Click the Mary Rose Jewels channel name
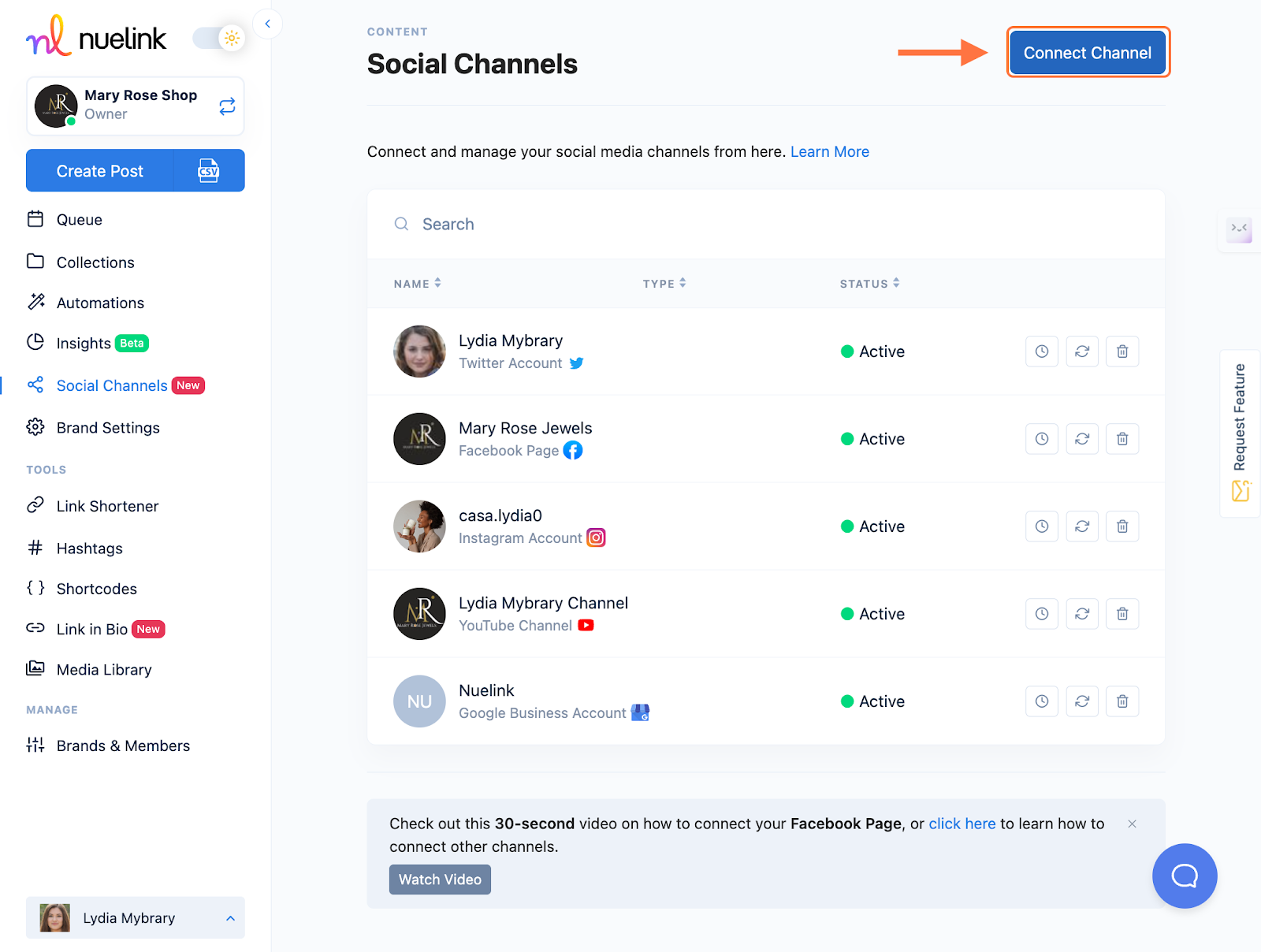 coord(526,428)
